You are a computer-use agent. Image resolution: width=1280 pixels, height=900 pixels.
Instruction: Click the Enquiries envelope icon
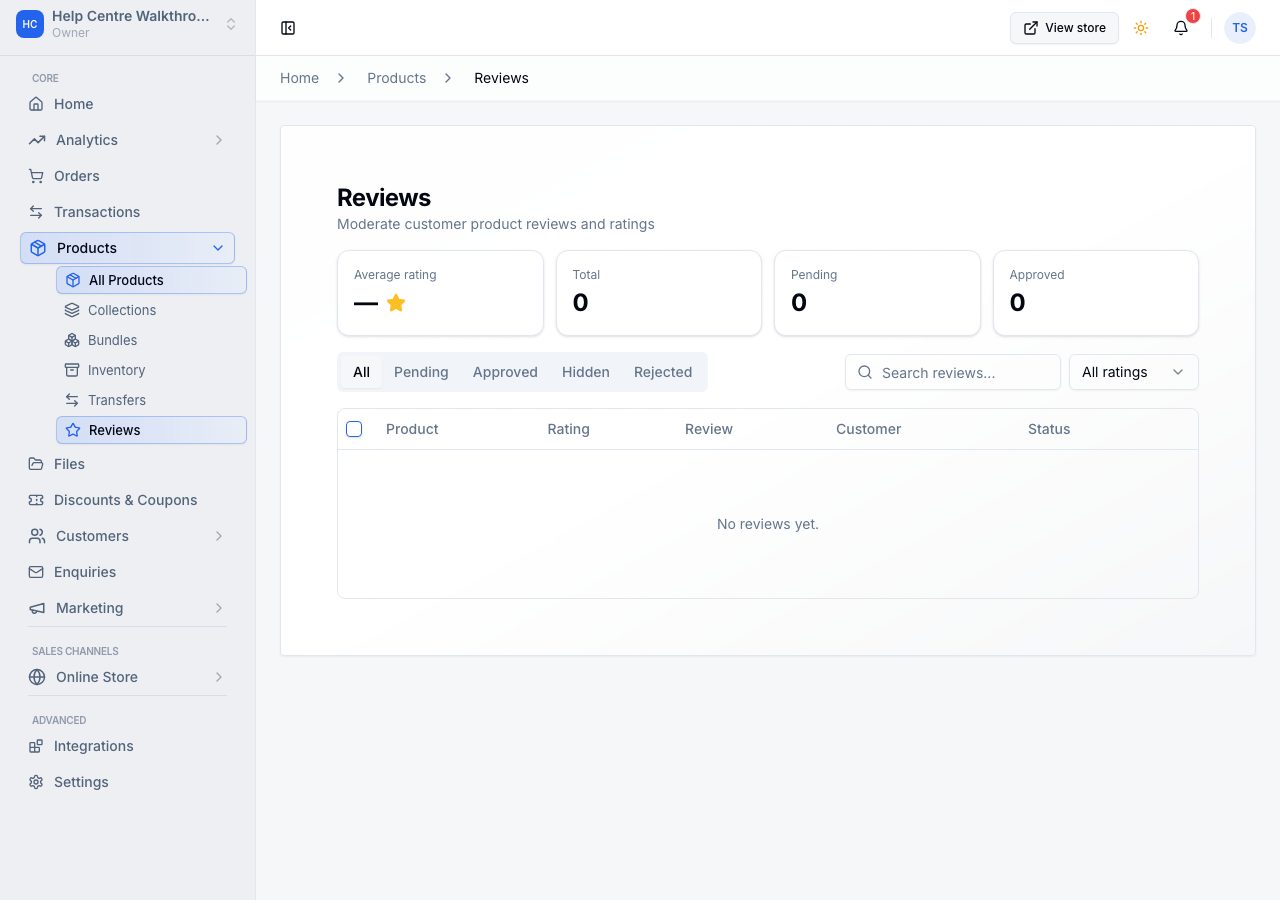click(x=36, y=572)
